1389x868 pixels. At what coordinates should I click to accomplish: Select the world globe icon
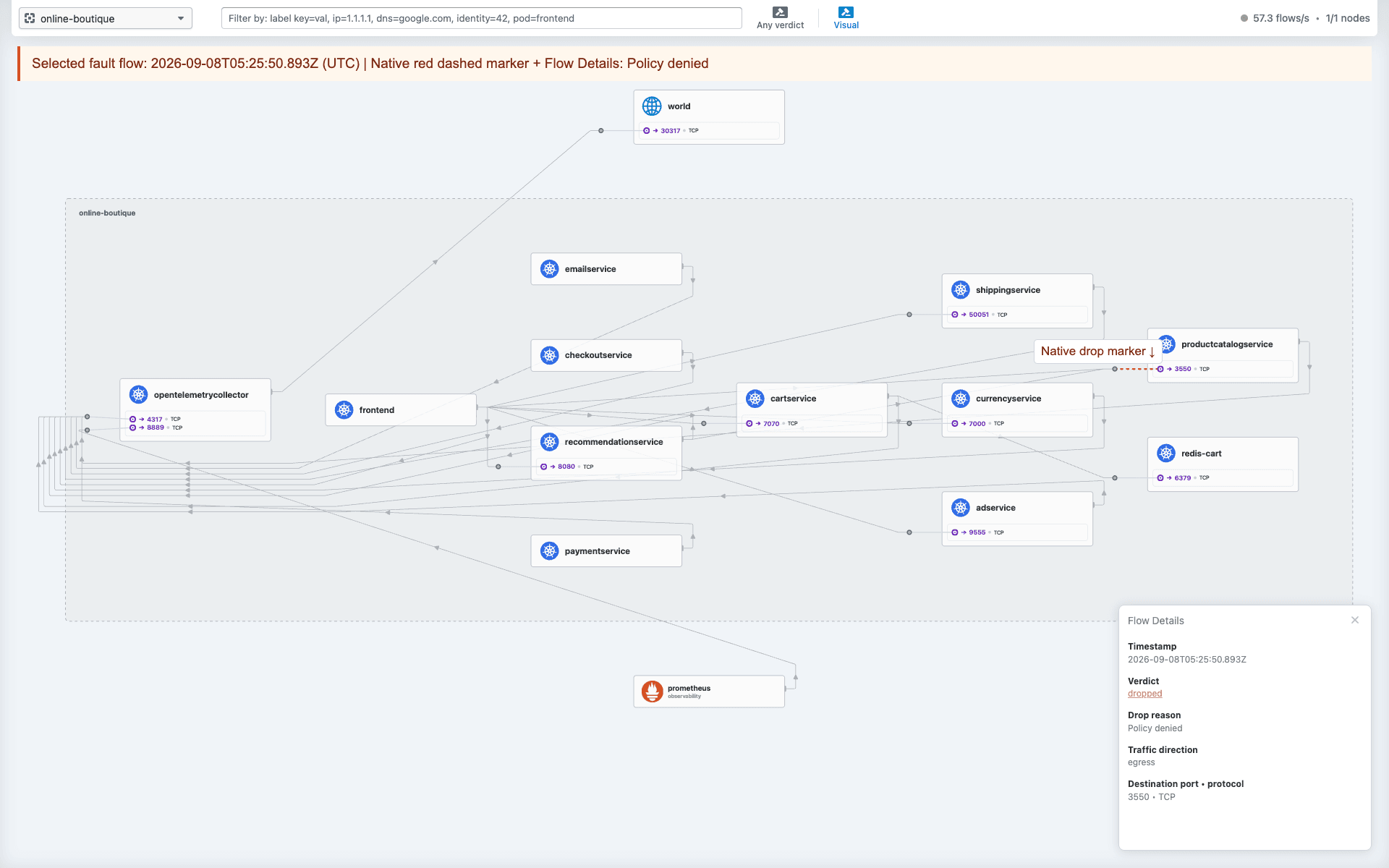(652, 106)
